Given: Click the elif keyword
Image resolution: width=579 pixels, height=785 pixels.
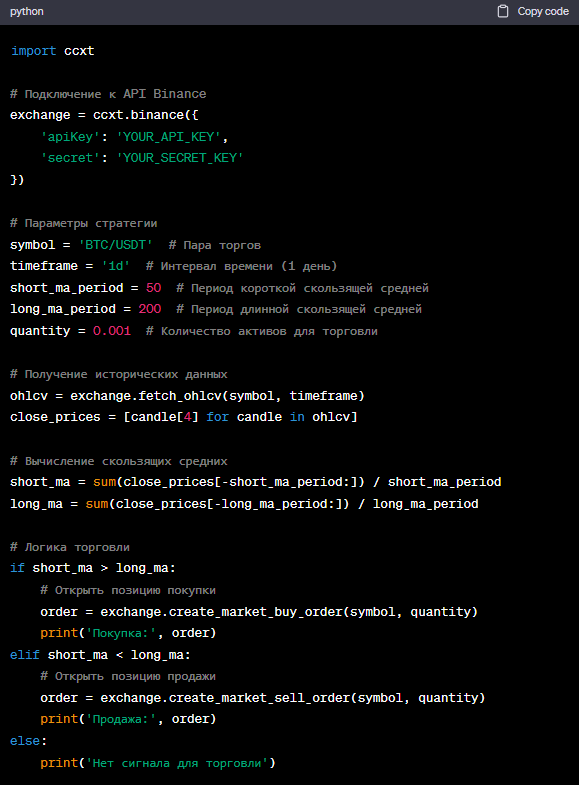Looking at the screenshot, I should pos(25,655).
